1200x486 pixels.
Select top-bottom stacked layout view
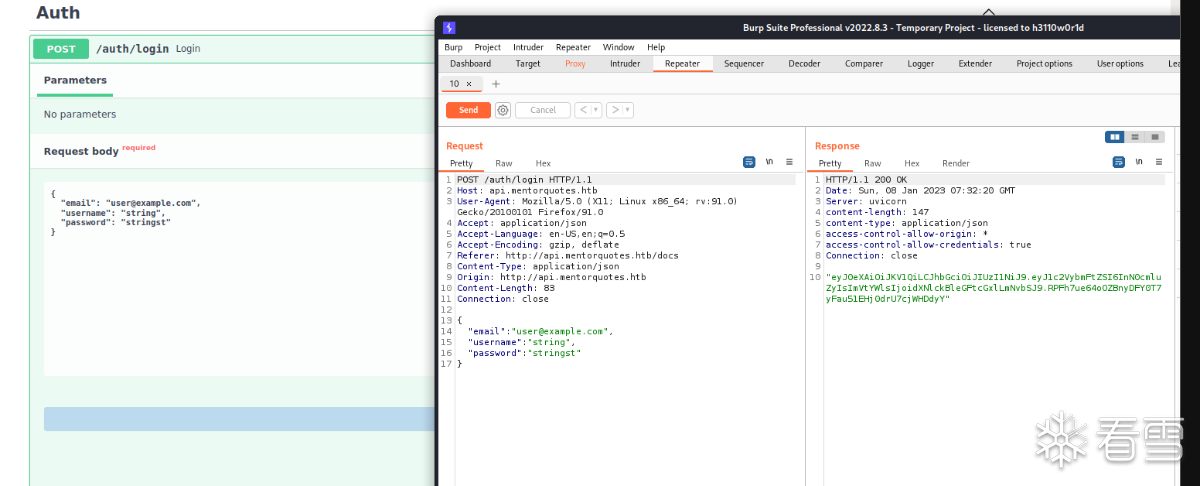pyautogui.click(x=1135, y=137)
